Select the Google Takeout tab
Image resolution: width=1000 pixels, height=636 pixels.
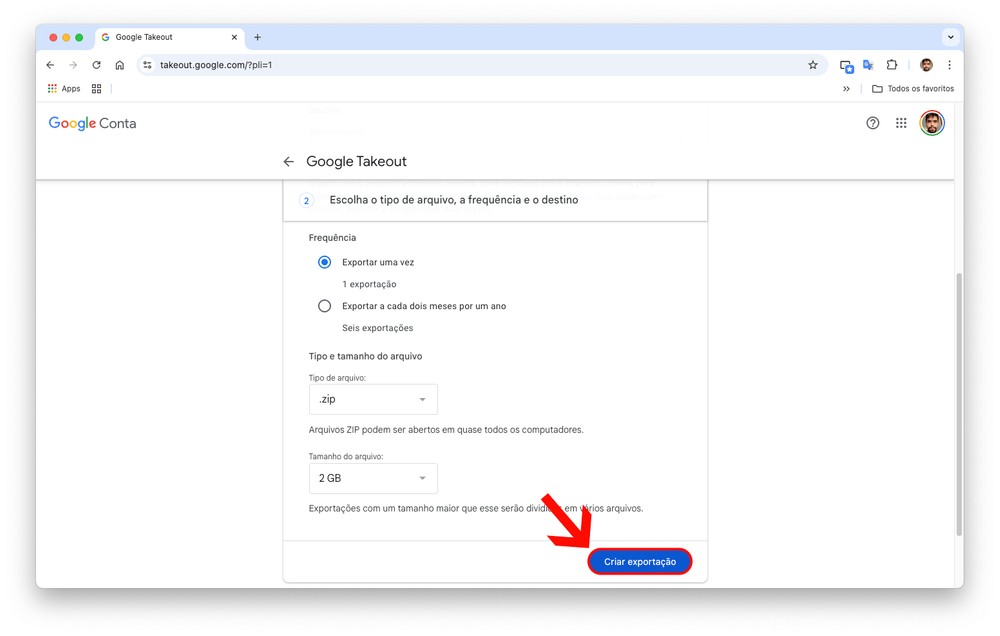[169, 37]
